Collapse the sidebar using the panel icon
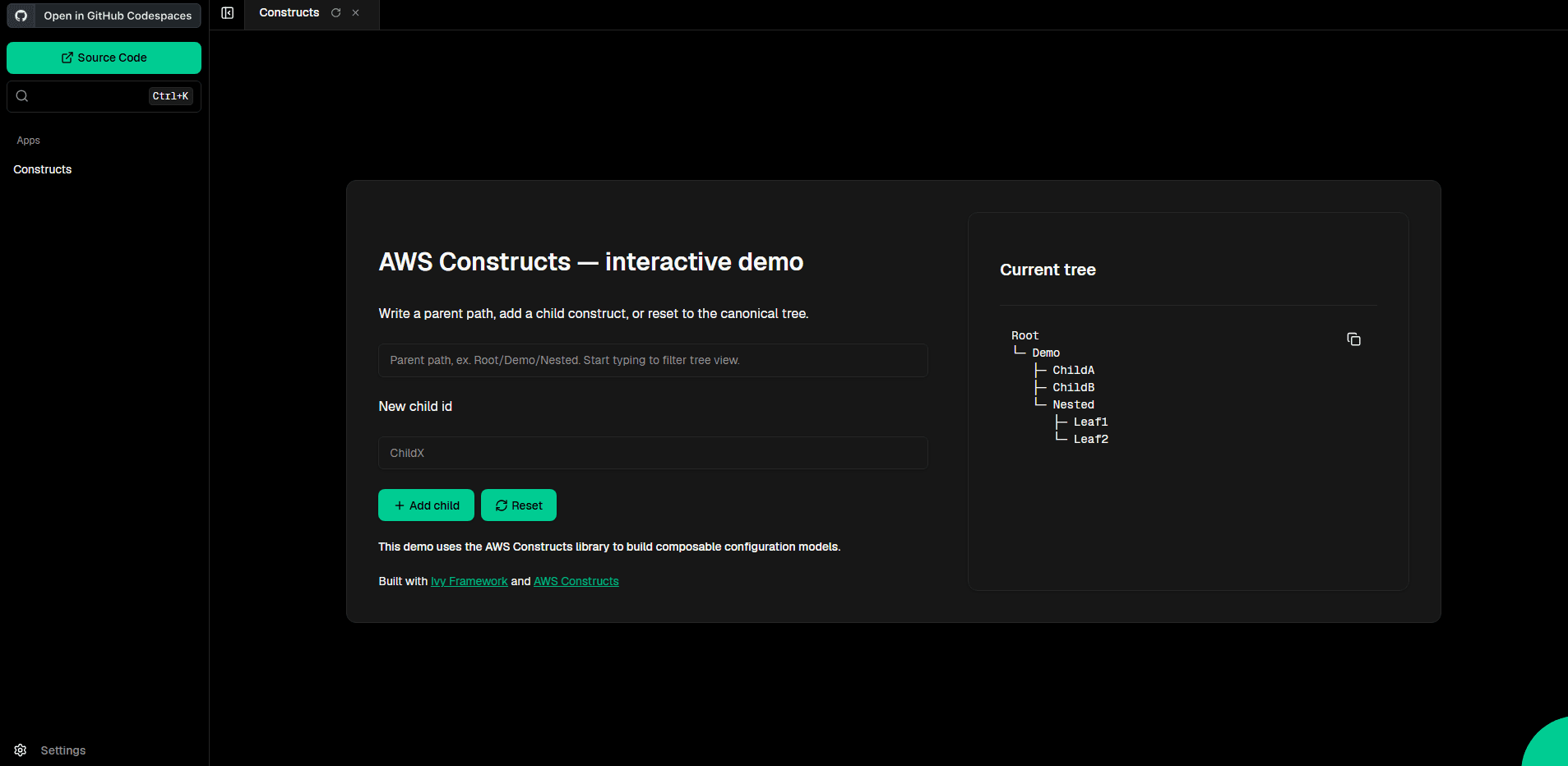This screenshot has width=1568, height=766. point(227,13)
